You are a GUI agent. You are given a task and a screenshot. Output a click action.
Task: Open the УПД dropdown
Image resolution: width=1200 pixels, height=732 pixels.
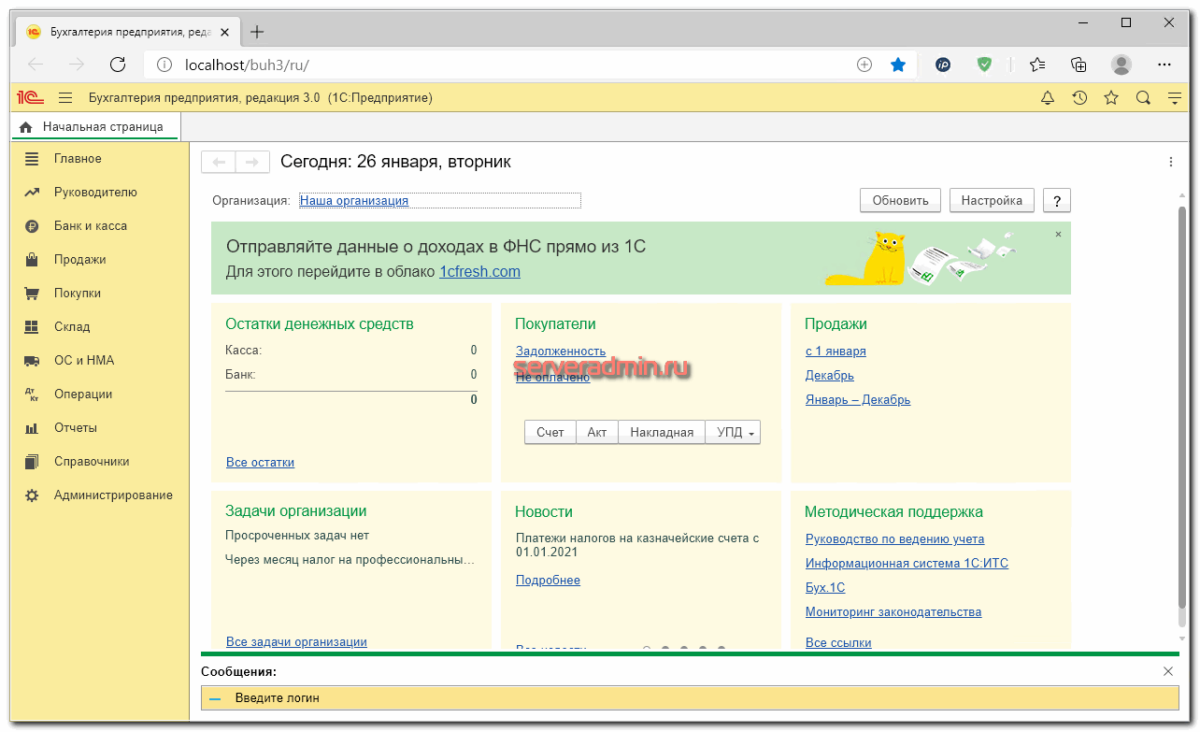point(750,432)
